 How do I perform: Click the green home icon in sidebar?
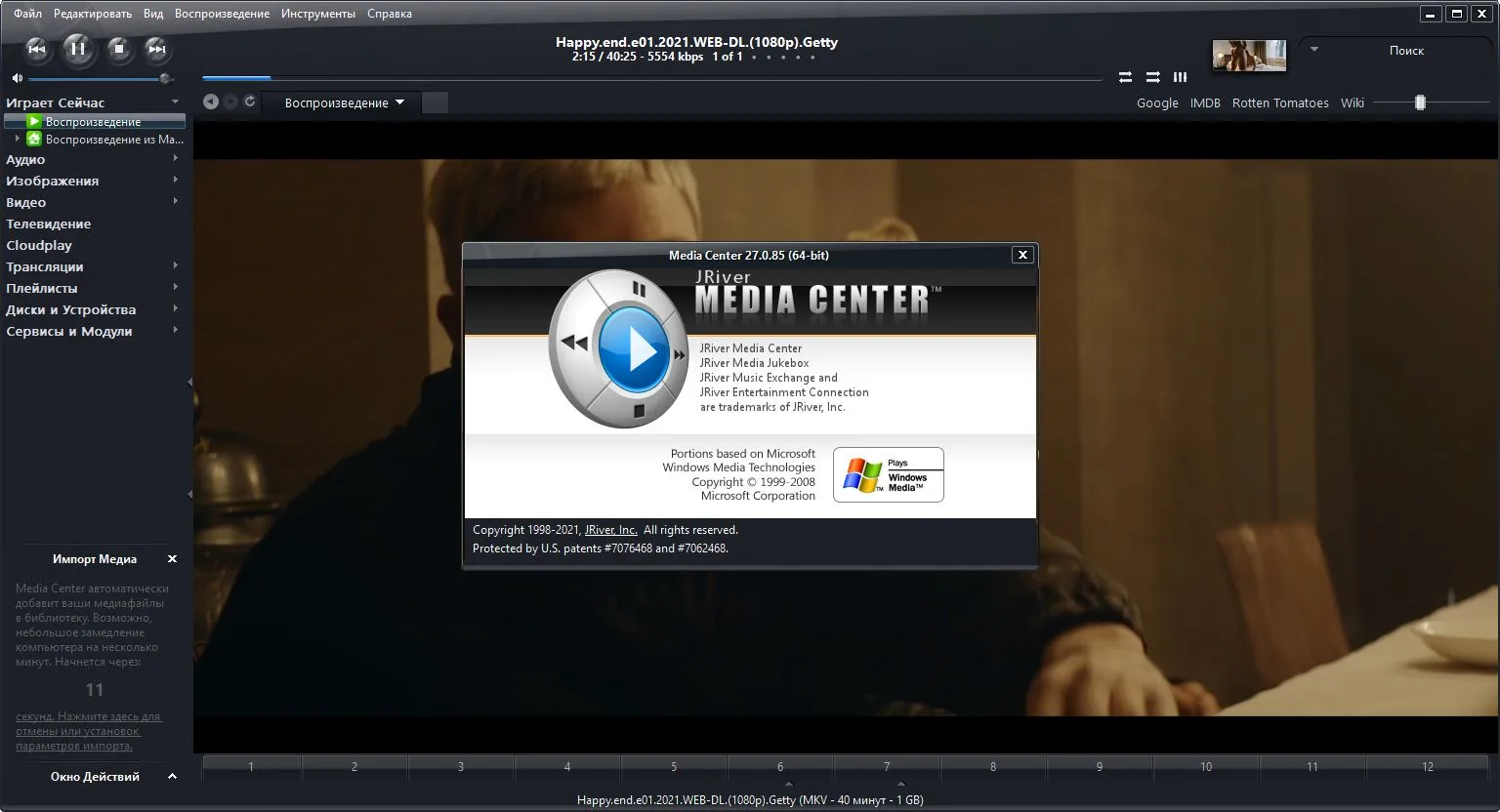[x=33, y=139]
